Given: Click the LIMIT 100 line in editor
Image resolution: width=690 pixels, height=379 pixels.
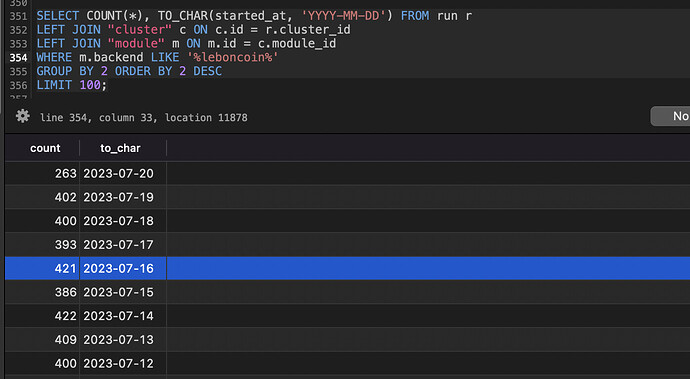Looking at the screenshot, I should point(71,85).
